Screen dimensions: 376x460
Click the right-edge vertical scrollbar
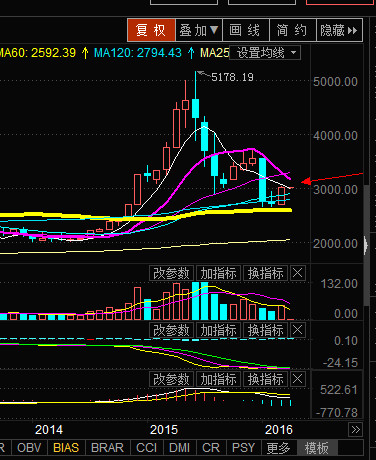pyautogui.click(x=367, y=245)
